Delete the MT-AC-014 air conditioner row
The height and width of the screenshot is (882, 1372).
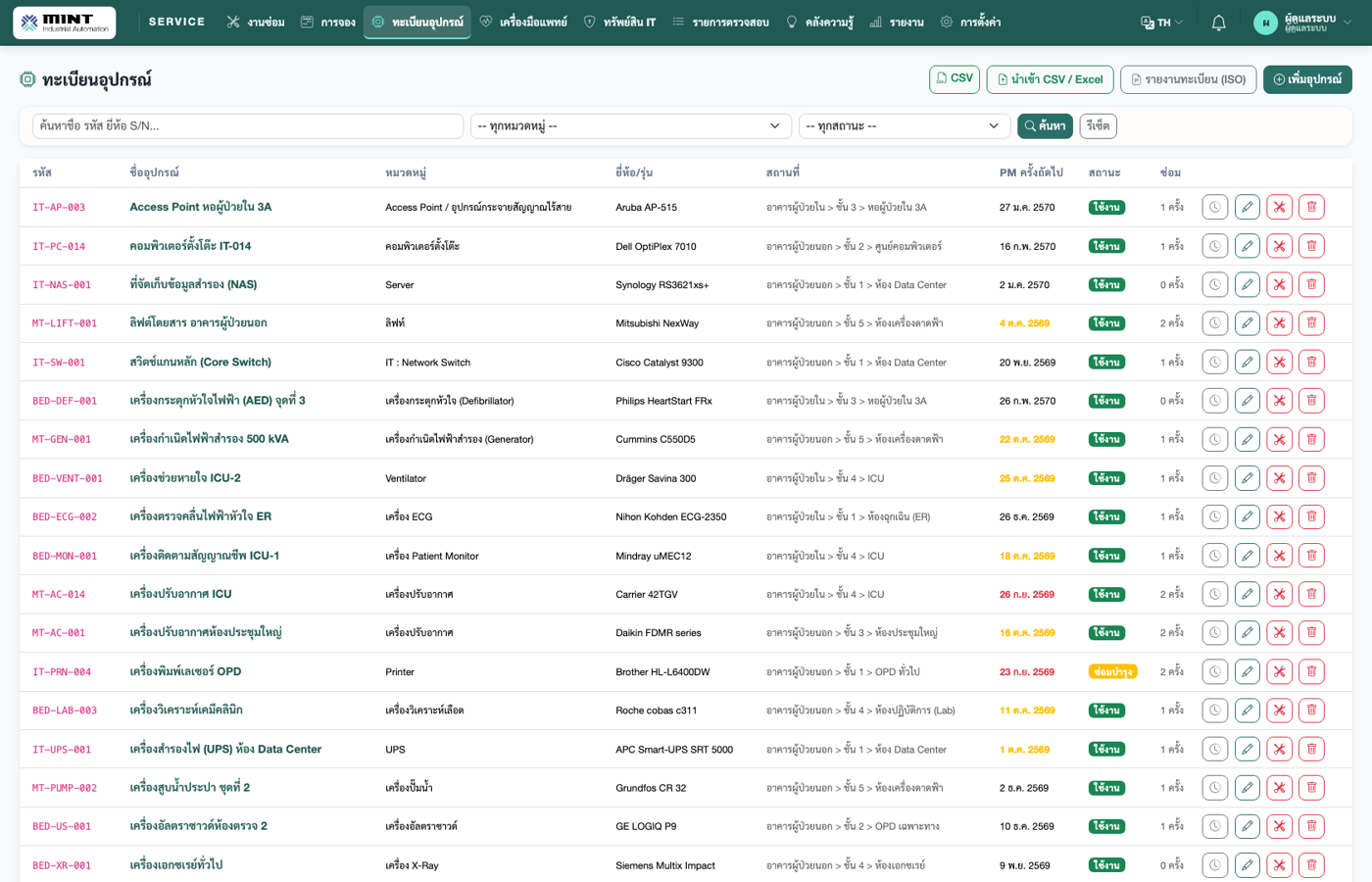(1311, 594)
